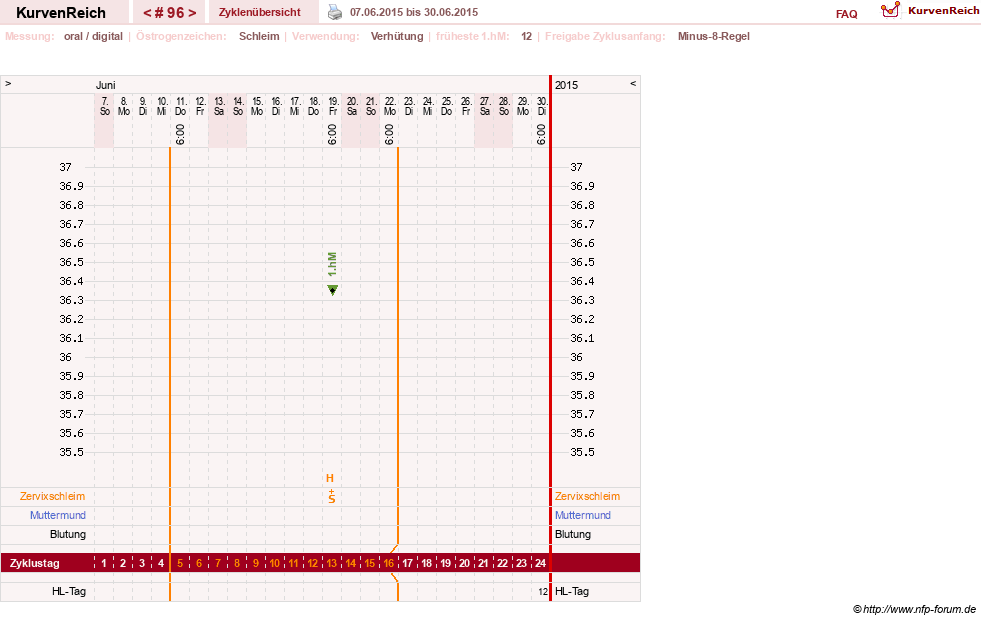This screenshot has height=621, width=981.
Task: Select cycle day 17 cell
Action: (x=407, y=563)
